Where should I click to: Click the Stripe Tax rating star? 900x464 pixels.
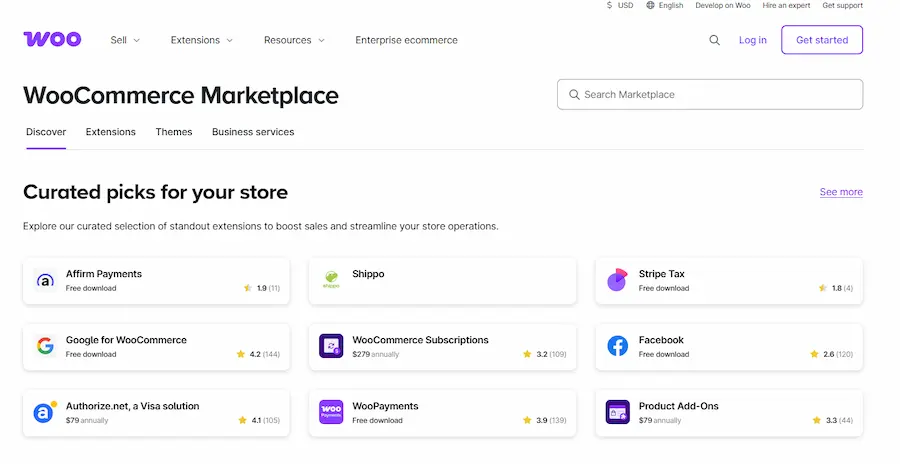click(x=823, y=288)
